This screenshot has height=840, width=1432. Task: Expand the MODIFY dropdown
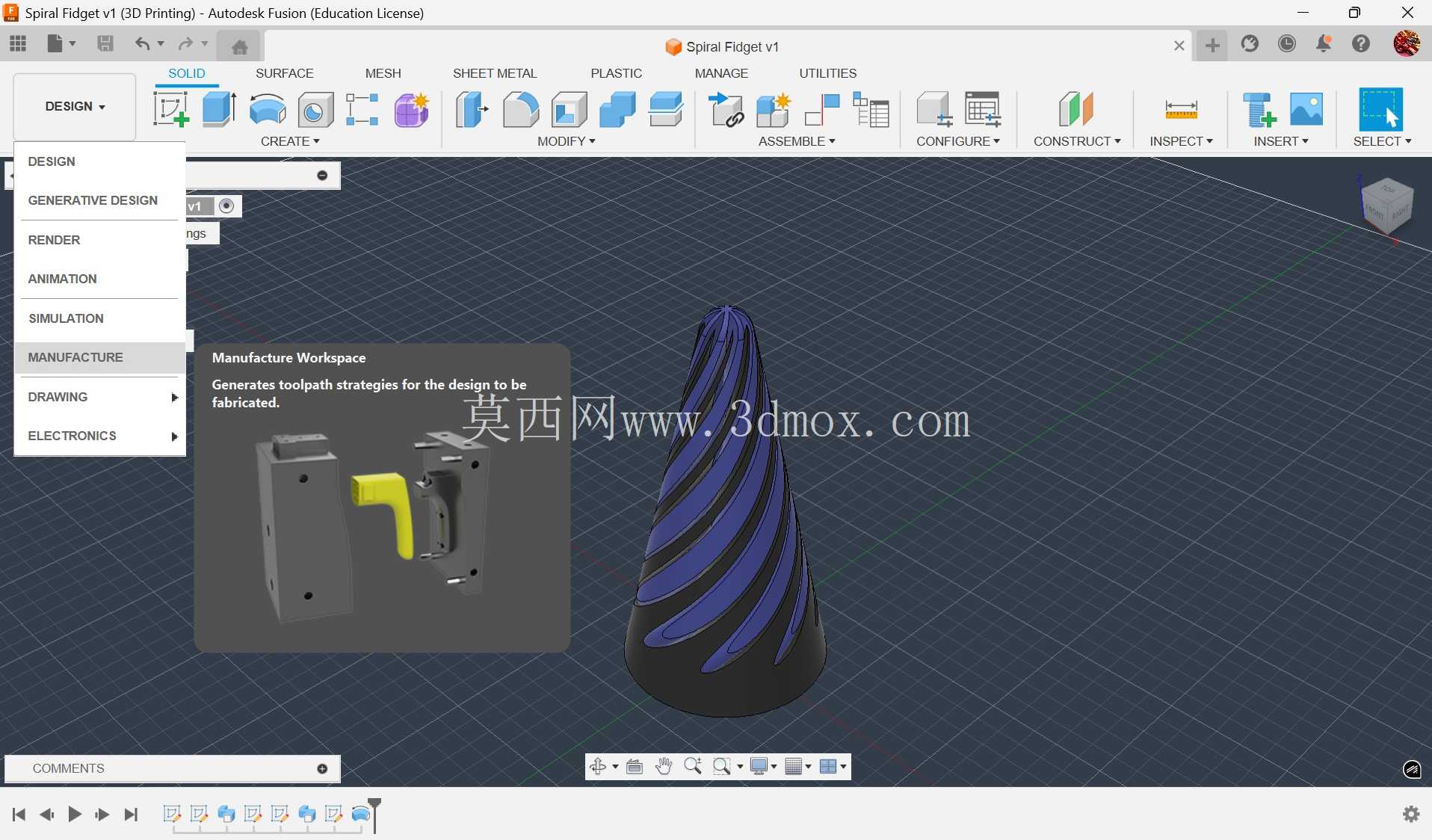(566, 141)
